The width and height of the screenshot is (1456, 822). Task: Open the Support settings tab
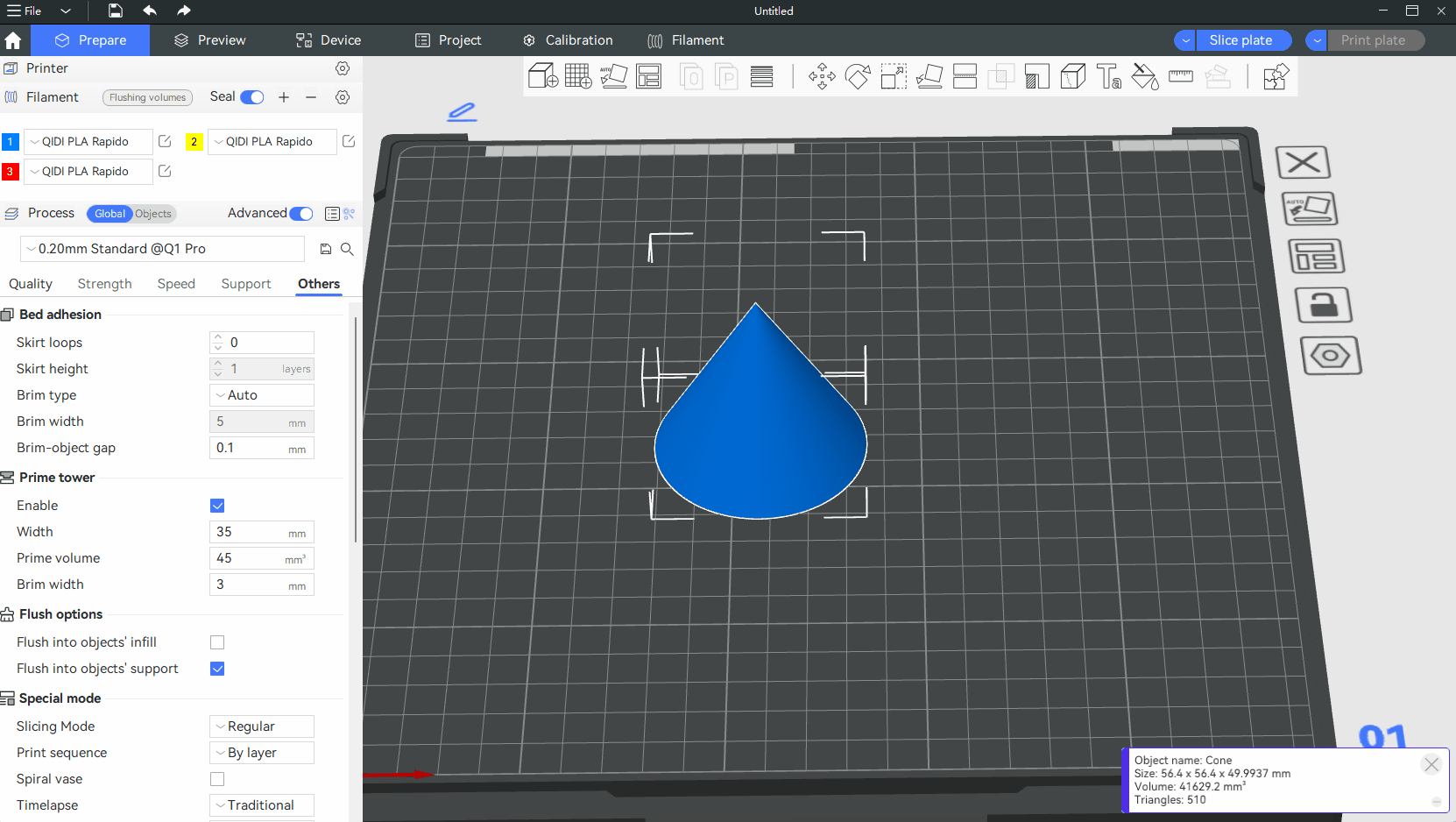pyautogui.click(x=246, y=284)
